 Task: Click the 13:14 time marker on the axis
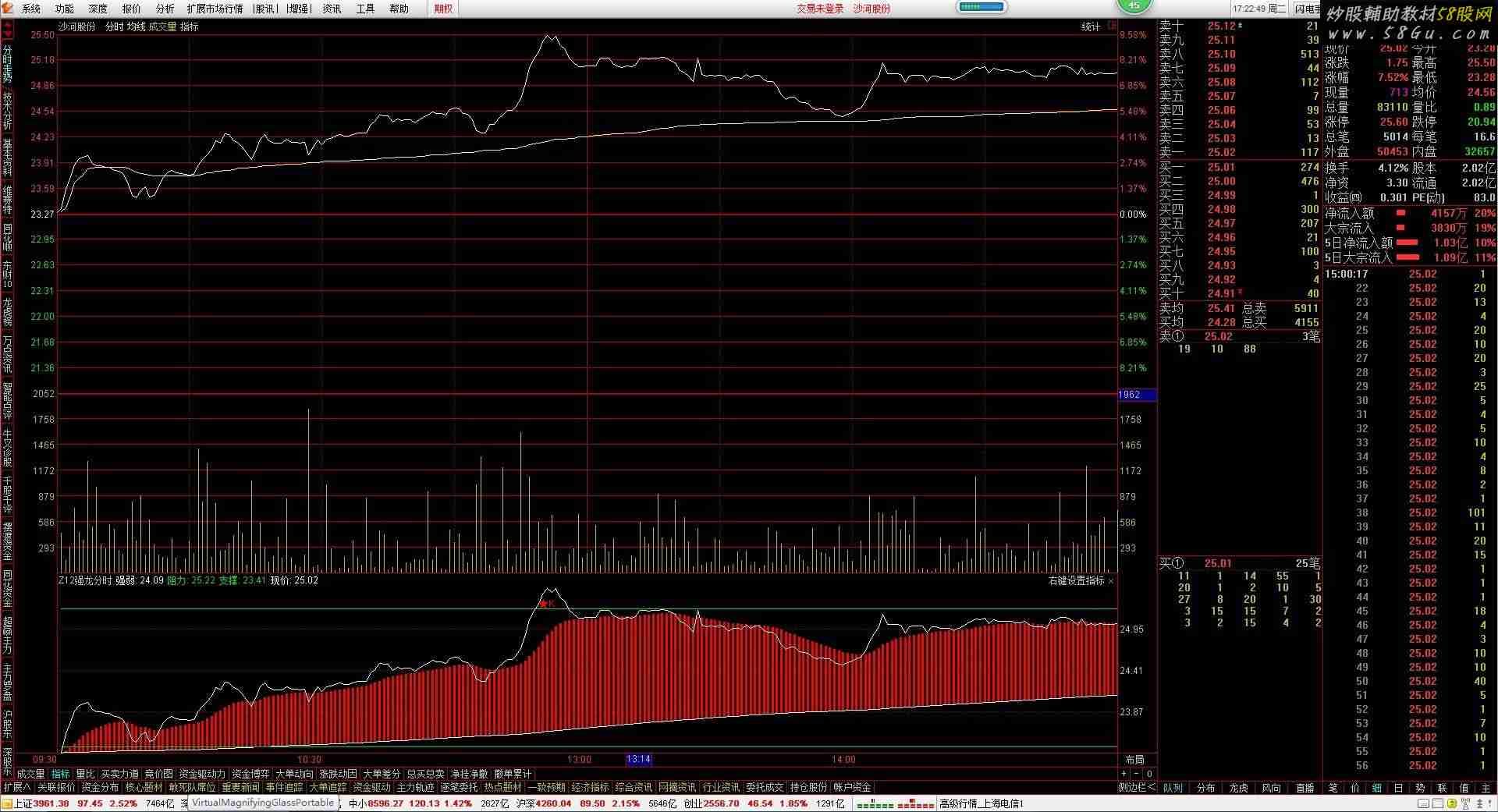click(638, 759)
